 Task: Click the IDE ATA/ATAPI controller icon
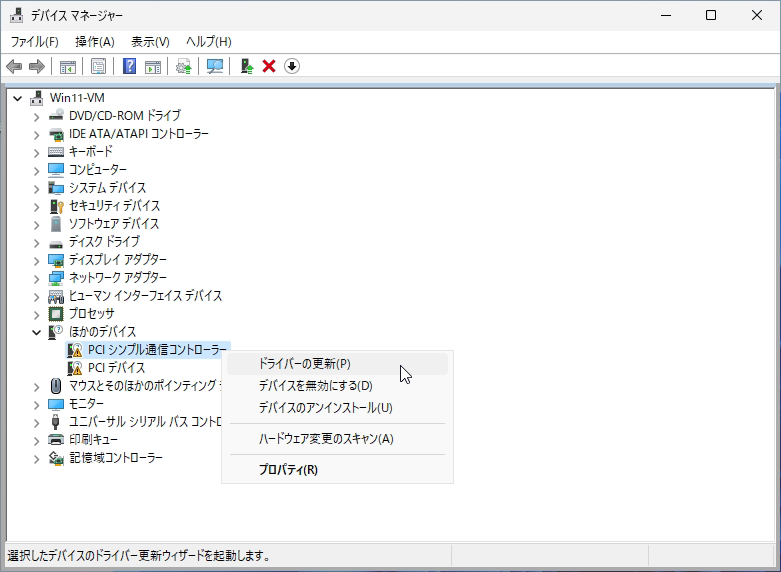click(x=56, y=134)
